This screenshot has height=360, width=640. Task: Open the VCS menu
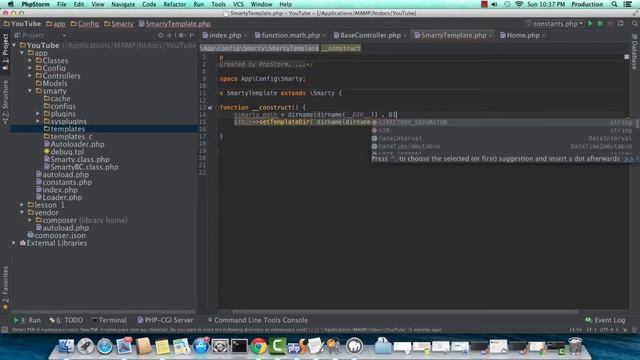coord(238,4)
